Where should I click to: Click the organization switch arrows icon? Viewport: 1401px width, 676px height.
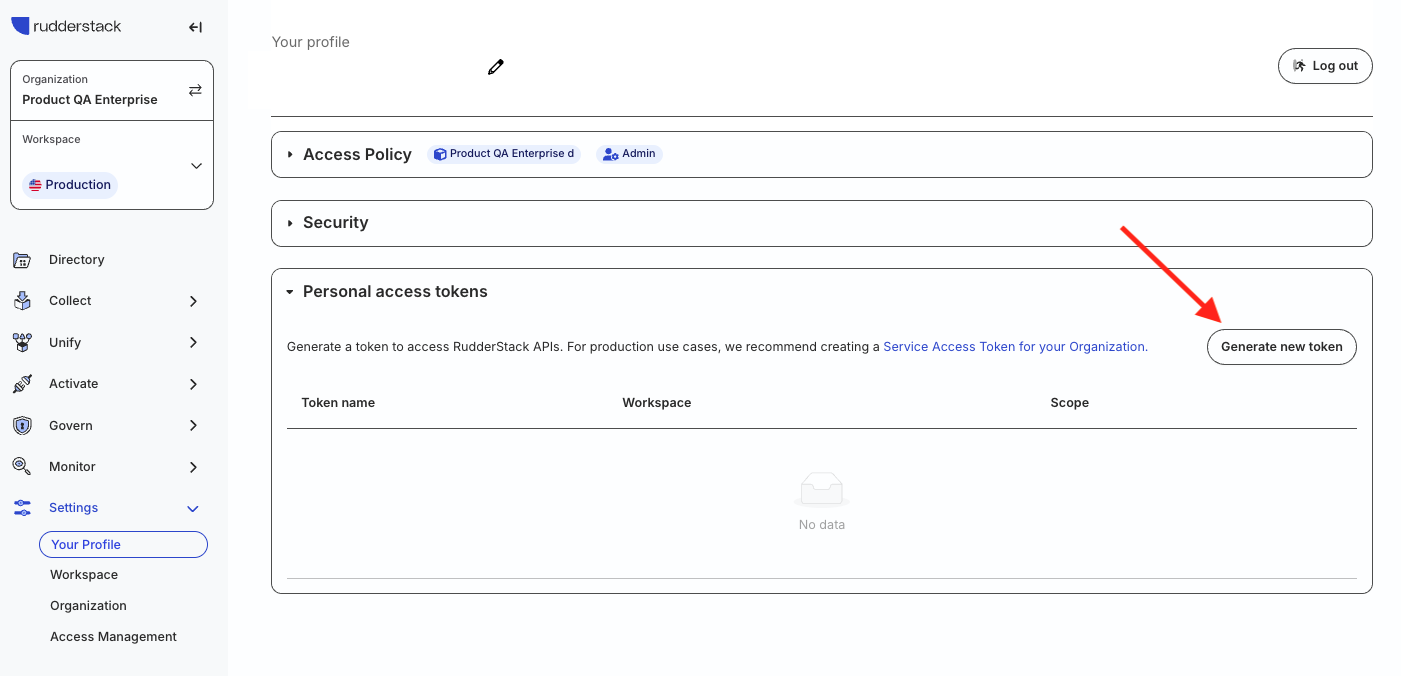coord(196,88)
